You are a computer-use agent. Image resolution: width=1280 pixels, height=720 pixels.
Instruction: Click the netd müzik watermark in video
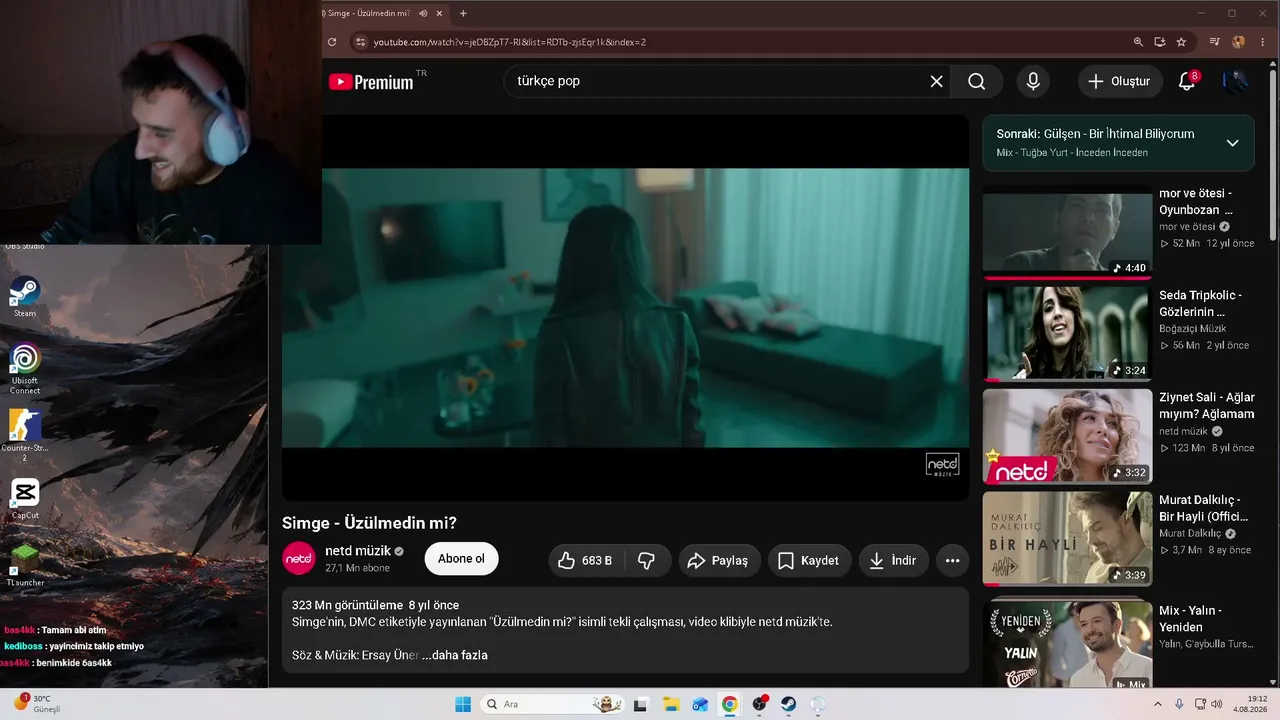(942, 465)
